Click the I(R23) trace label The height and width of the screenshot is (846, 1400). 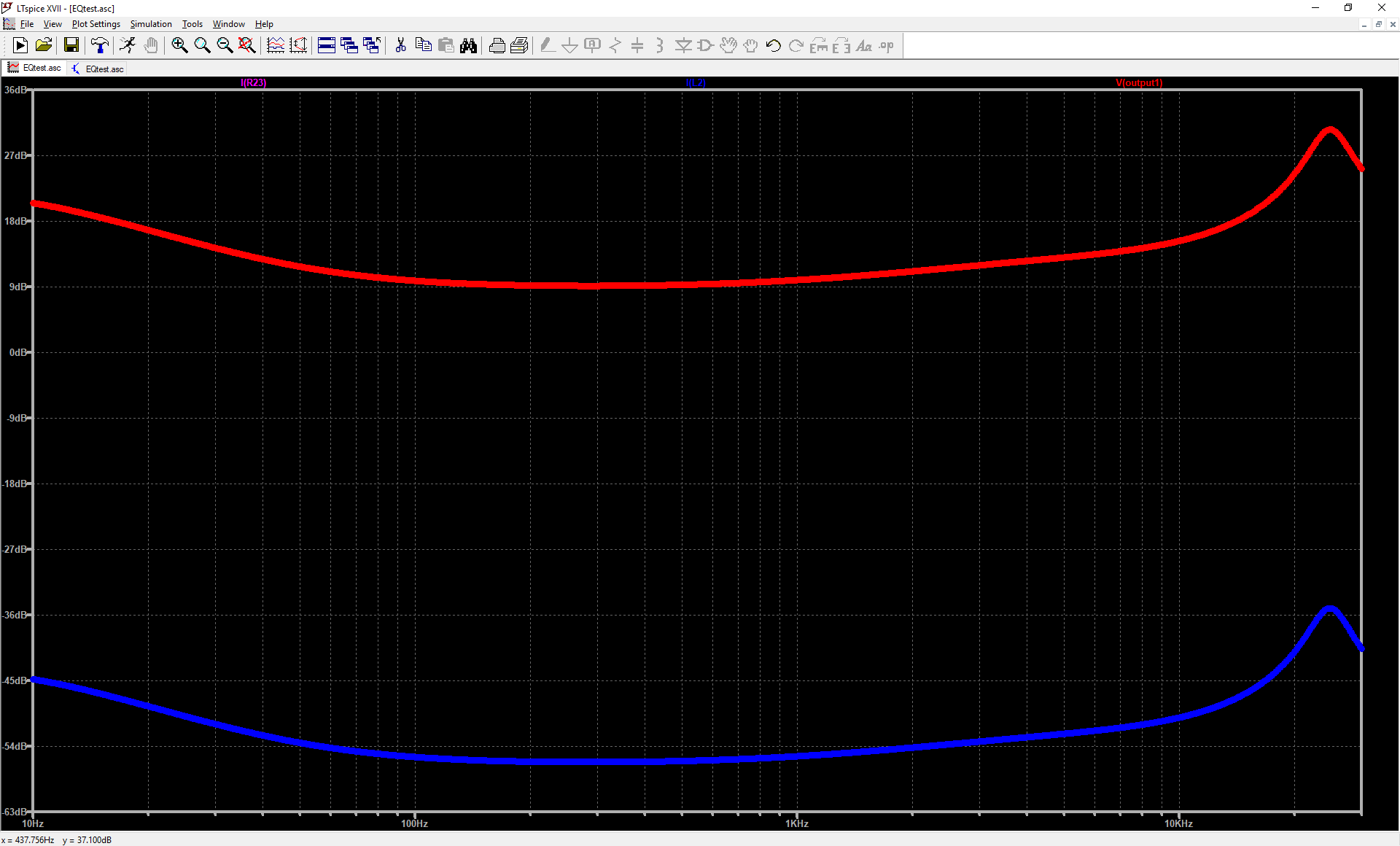click(254, 83)
